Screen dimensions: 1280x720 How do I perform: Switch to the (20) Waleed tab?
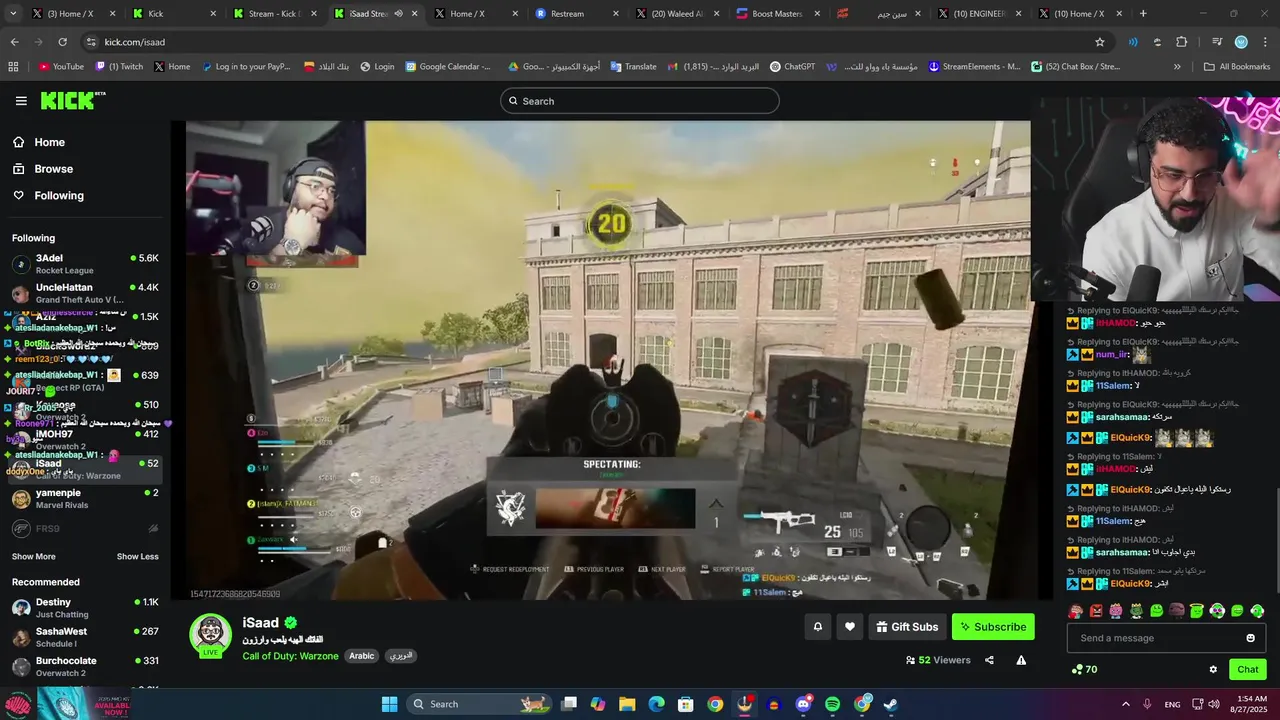click(x=678, y=14)
